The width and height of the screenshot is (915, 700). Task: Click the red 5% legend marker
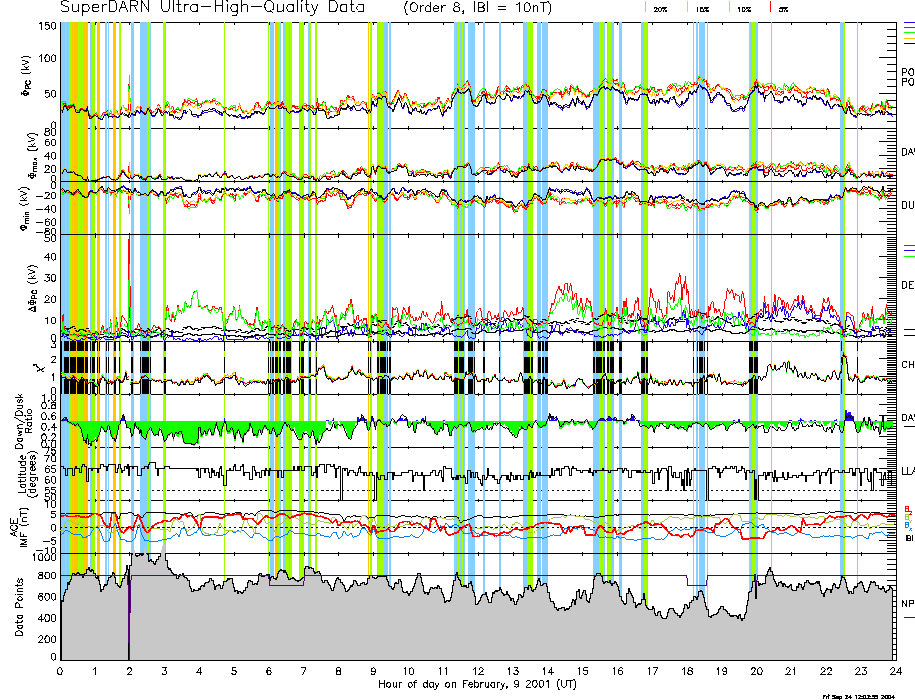coord(770,7)
